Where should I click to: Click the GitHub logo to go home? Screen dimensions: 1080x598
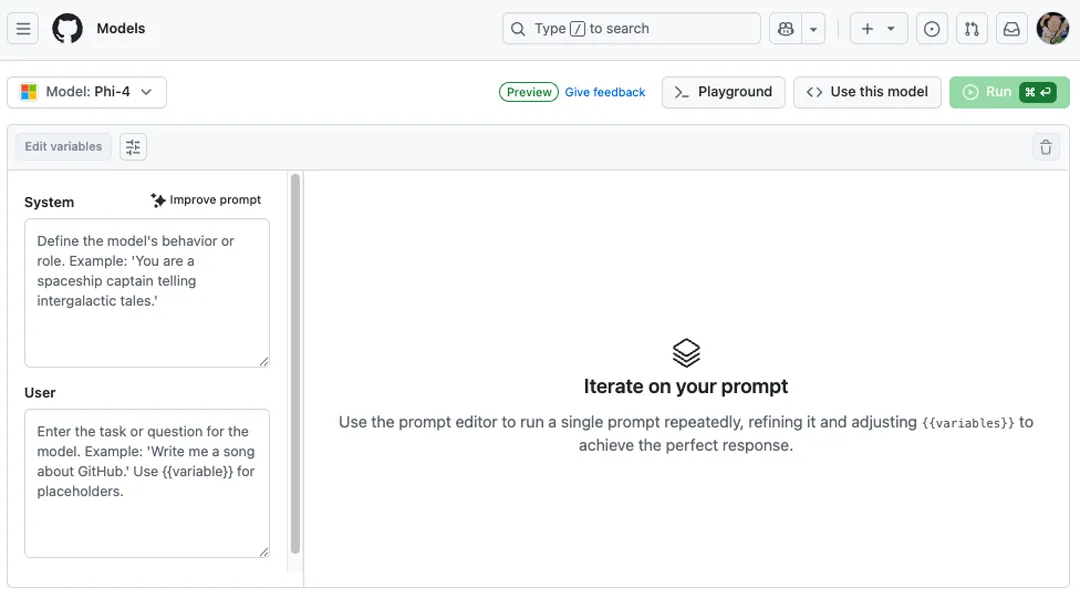pyautogui.click(x=66, y=28)
